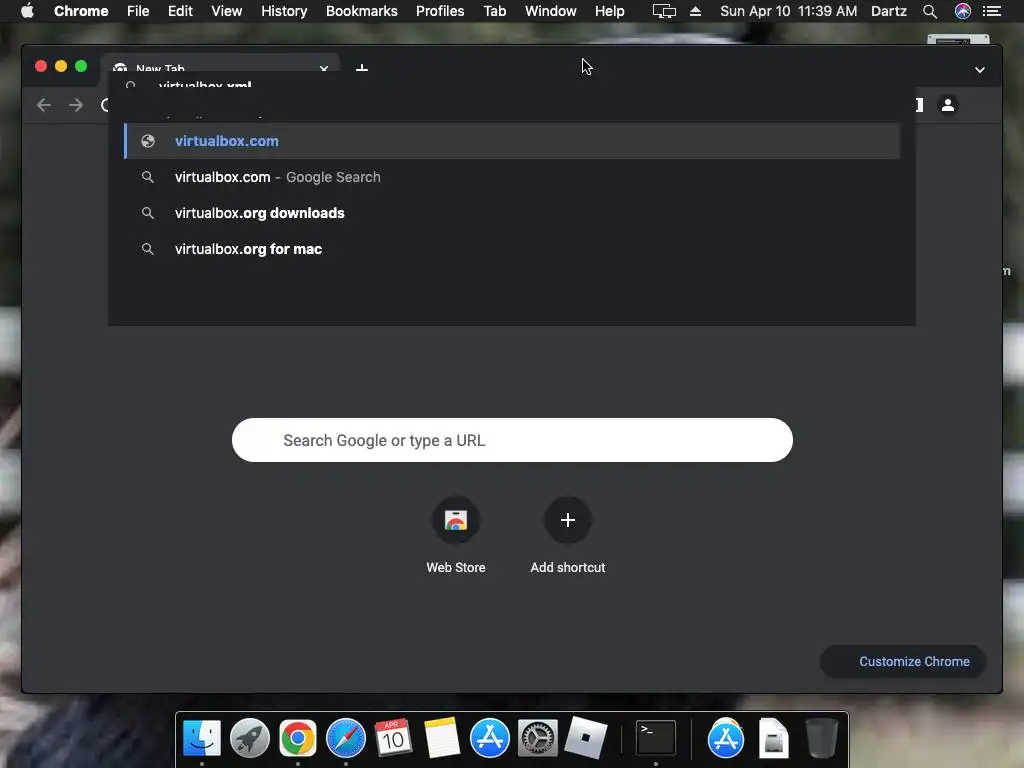Open the Tab menu
1024x768 pixels.
[x=495, y=11]
